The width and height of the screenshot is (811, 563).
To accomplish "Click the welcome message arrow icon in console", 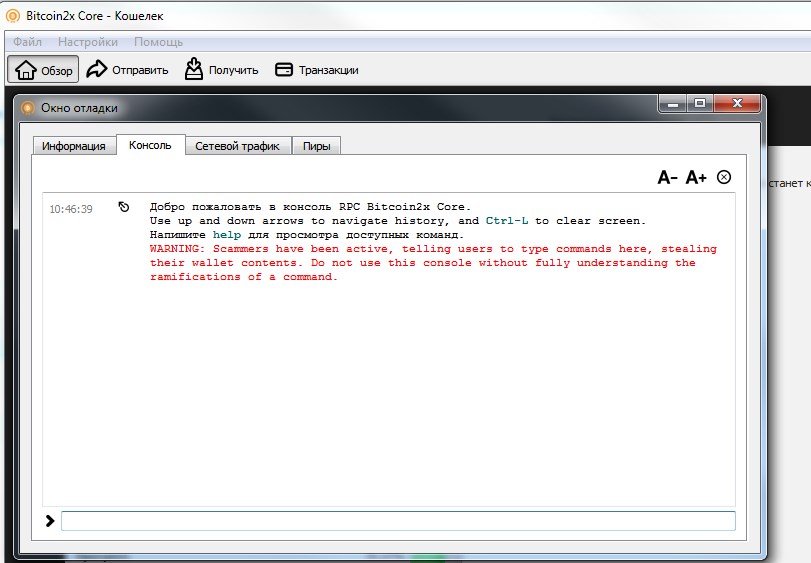I will coord(124,207).
